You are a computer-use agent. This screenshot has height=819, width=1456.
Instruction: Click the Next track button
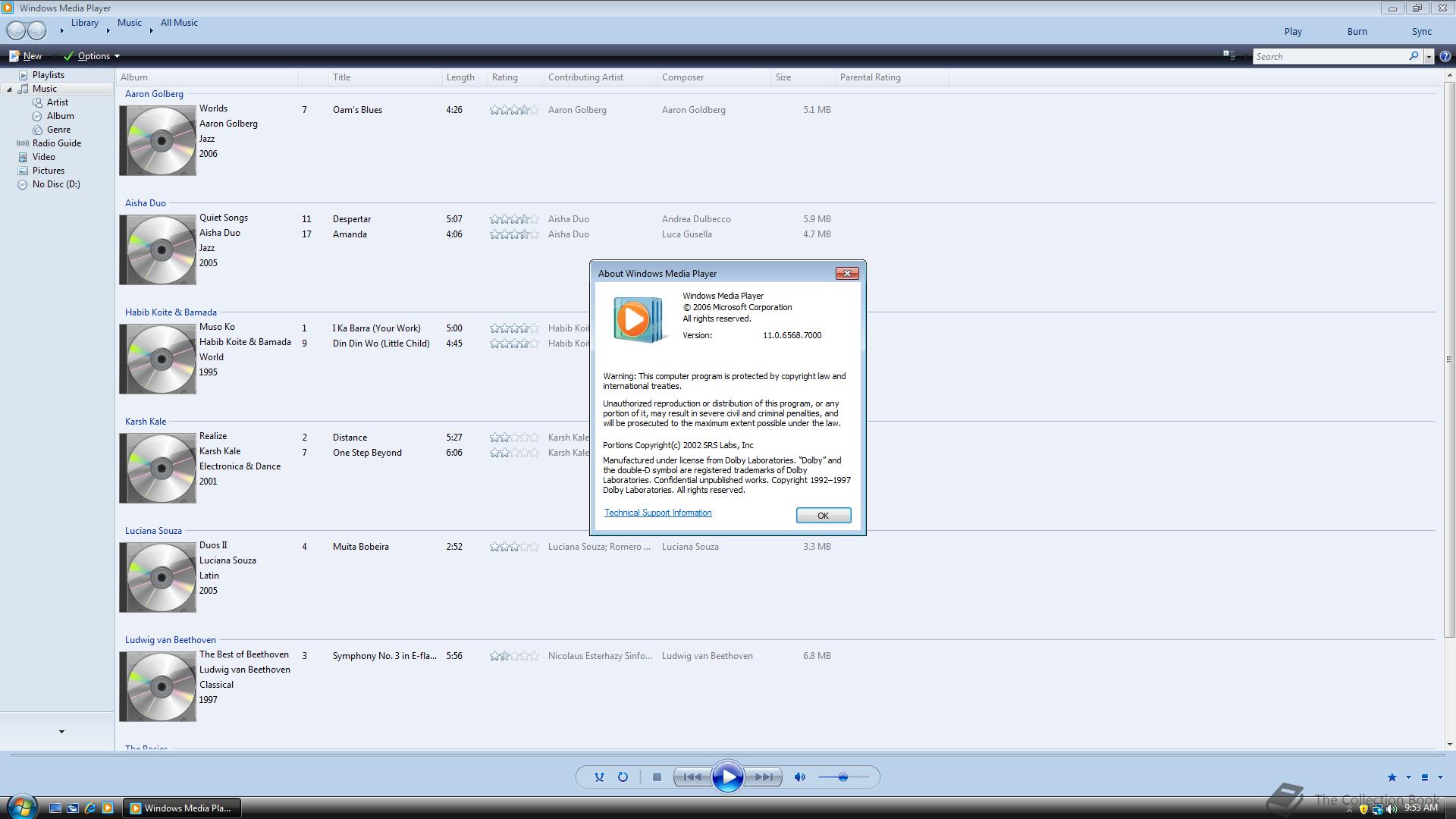[764, 777]
